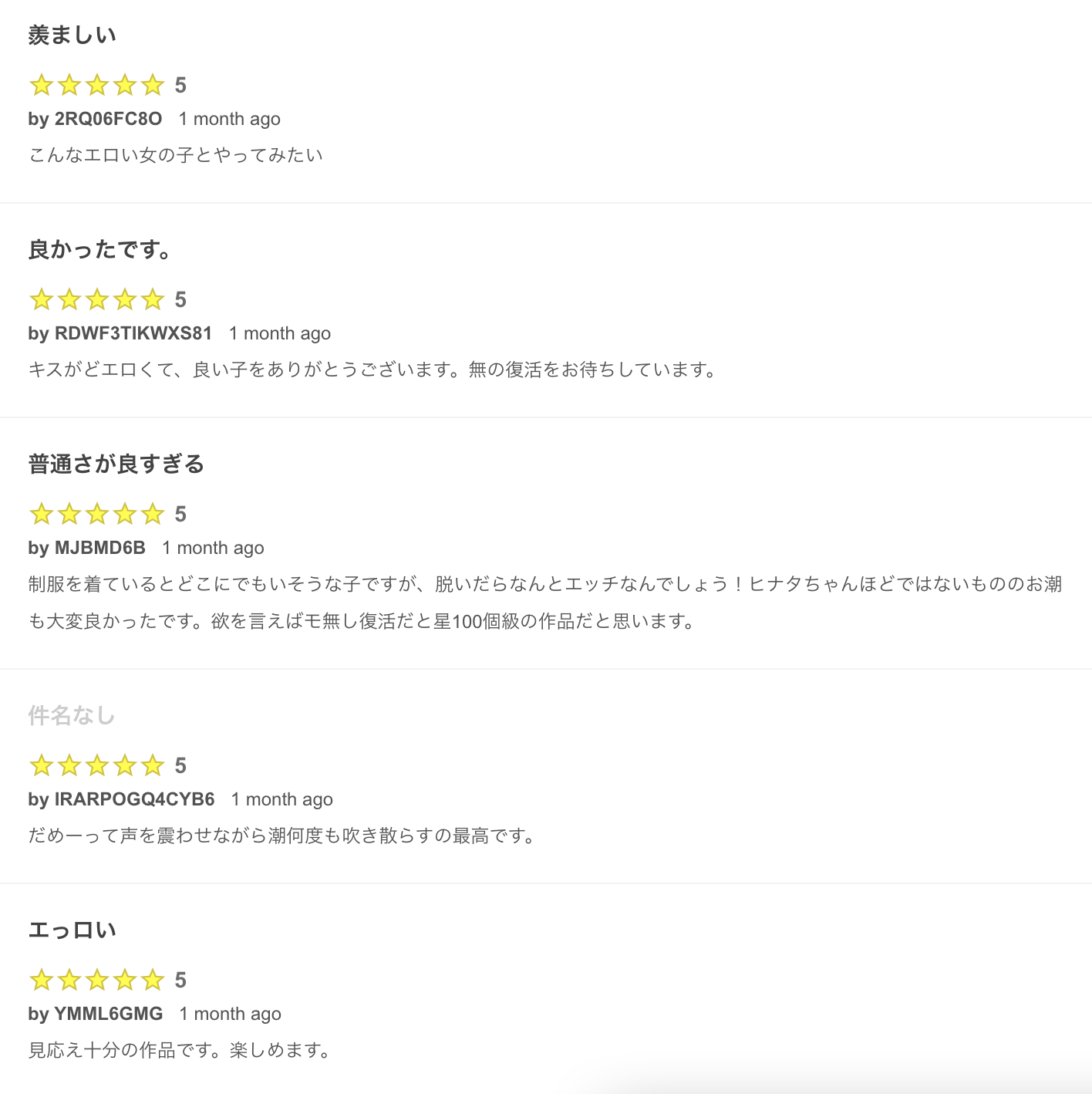Click the fifth star in MJBMD6B's rating
Viewport: 1092px width, 1094px height.
point(153,514)
